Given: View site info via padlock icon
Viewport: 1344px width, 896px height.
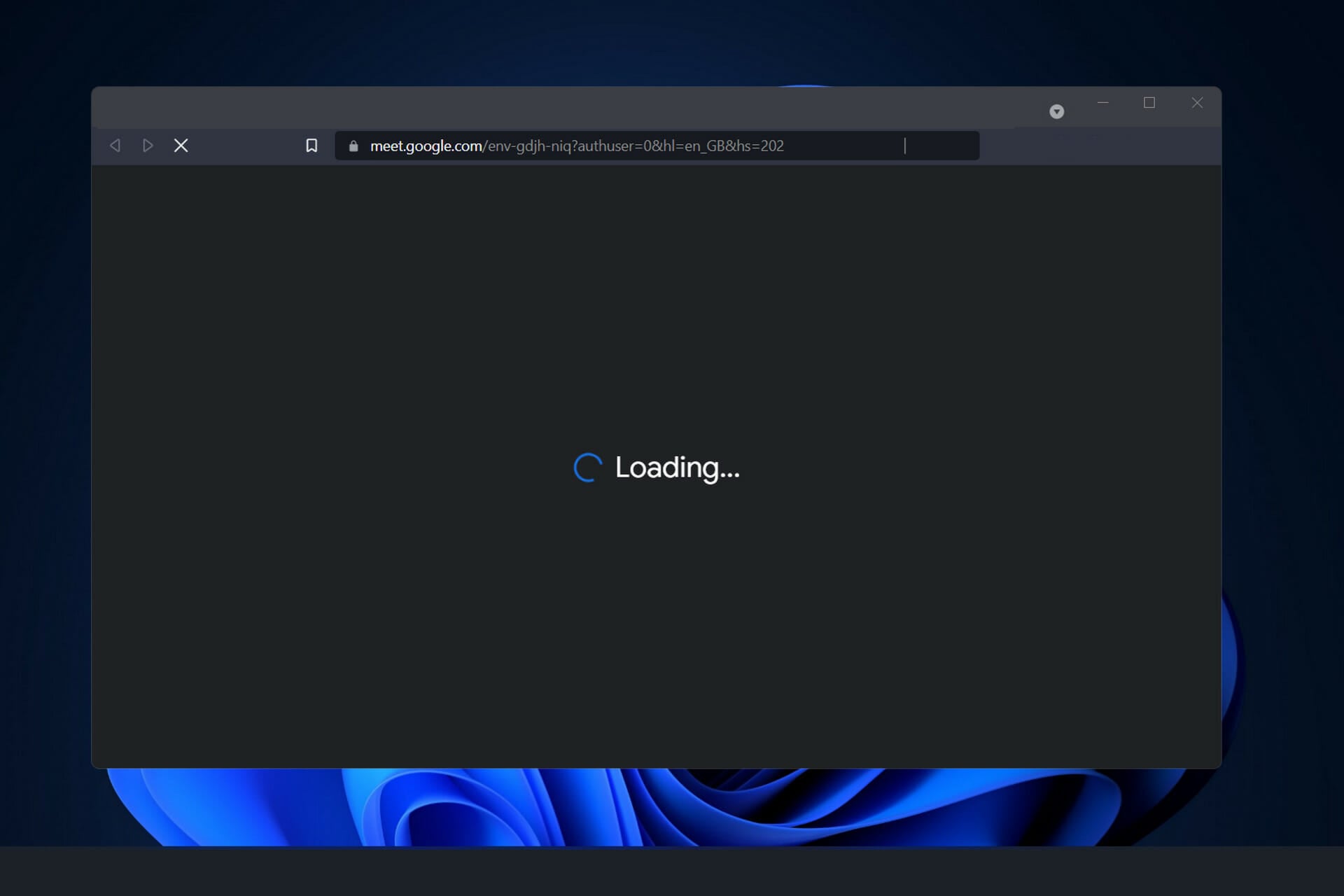Looking at the screenshot, I should pyautogui.click(x=353, y=146).
